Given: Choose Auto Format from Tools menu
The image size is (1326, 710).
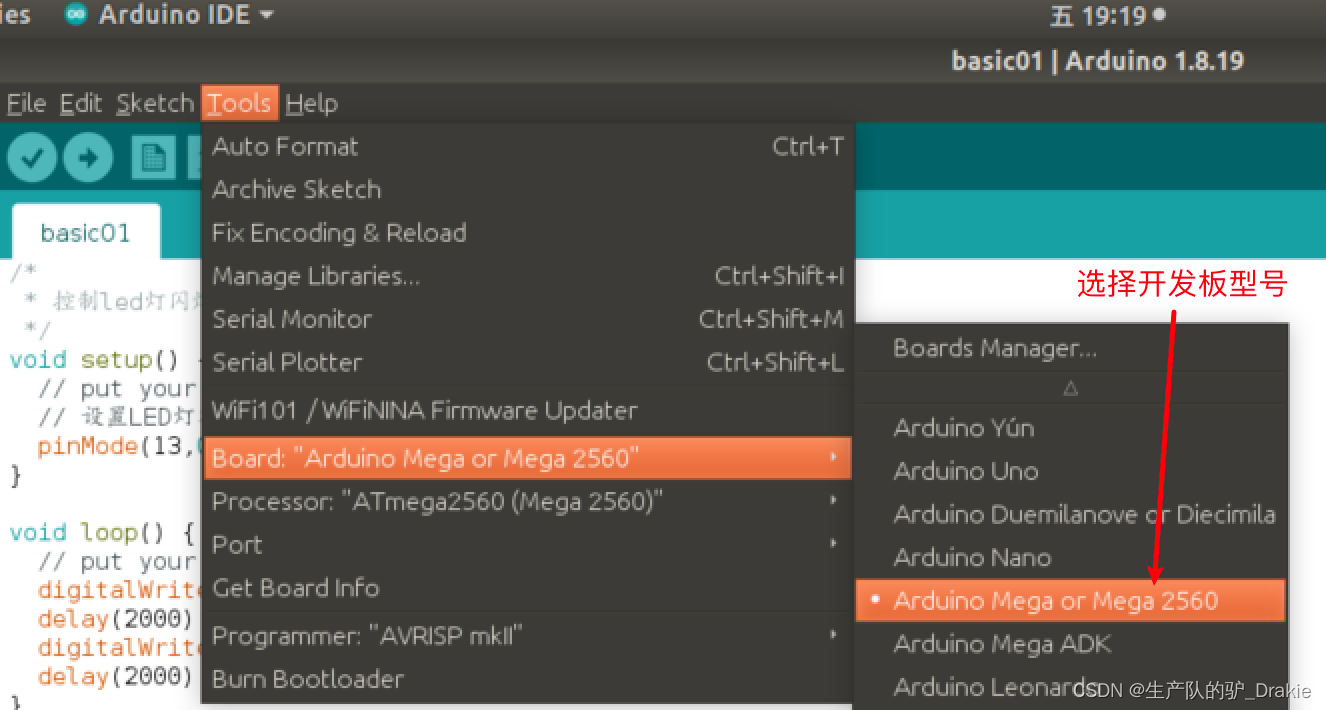Looking at the screenshot, I should (x=528, y=146).
